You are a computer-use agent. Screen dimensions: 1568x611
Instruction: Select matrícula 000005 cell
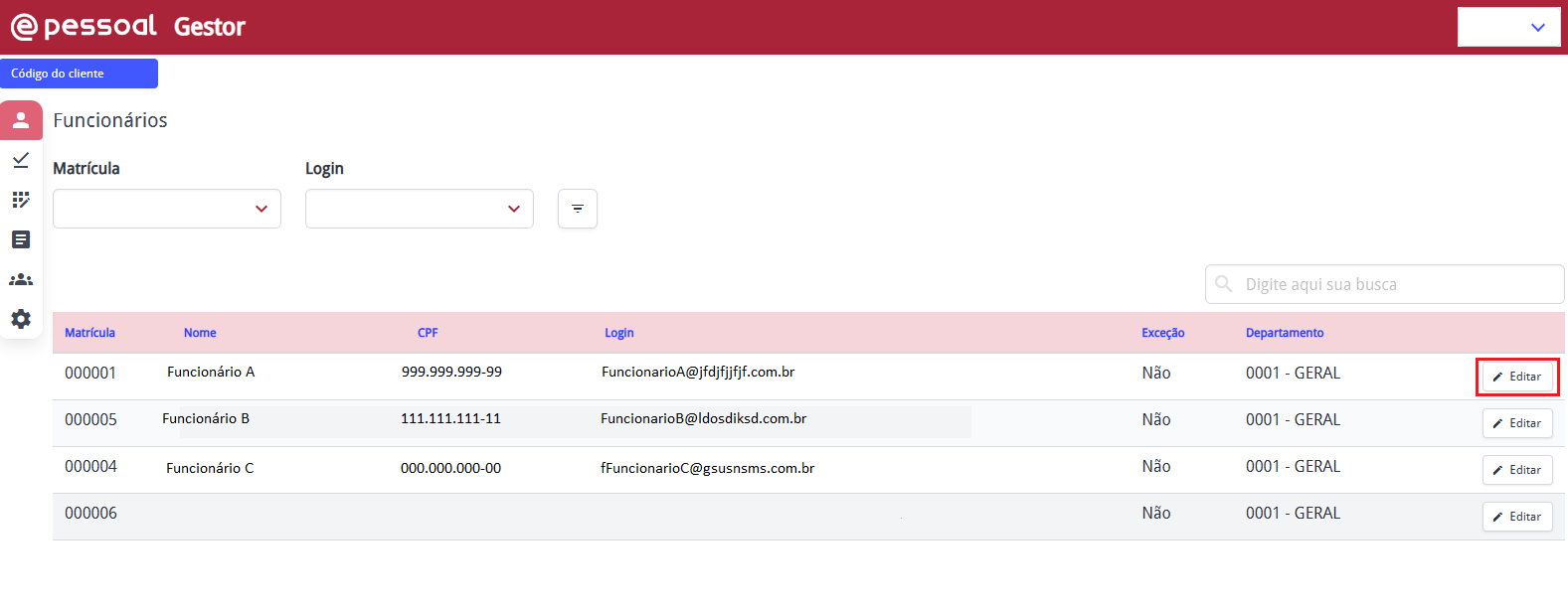pyautogui.click(x=90, y=419)
